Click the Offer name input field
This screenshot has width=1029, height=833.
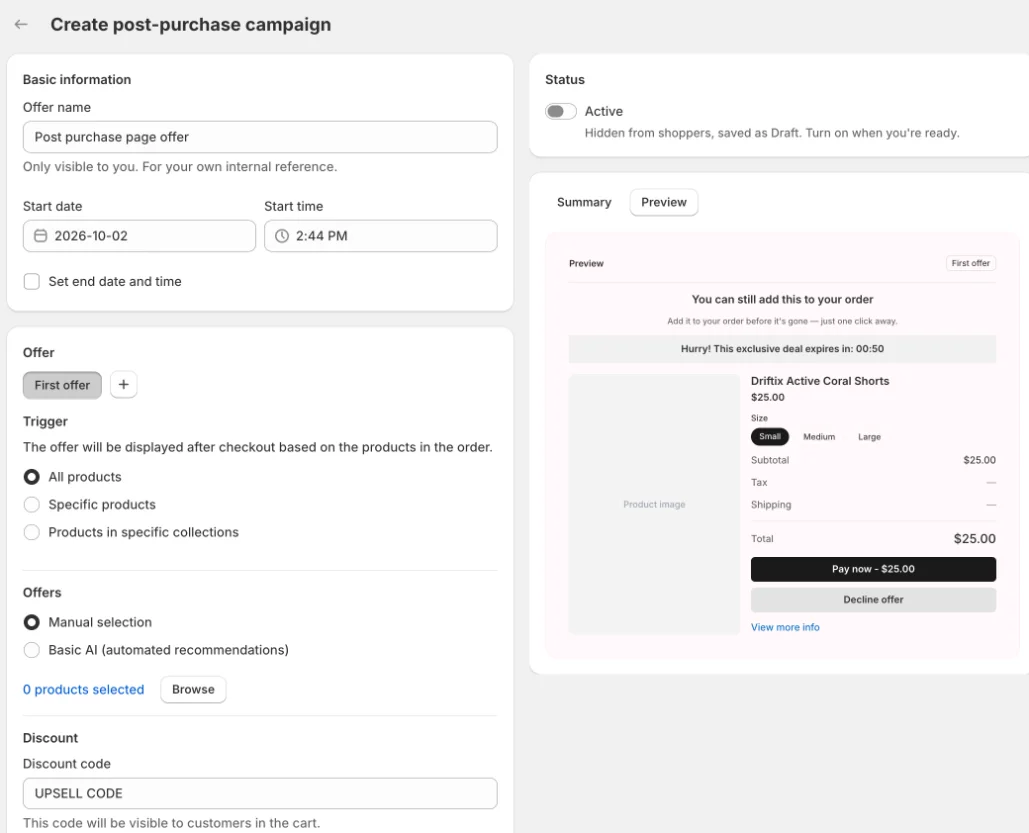[x=260, y=137]
